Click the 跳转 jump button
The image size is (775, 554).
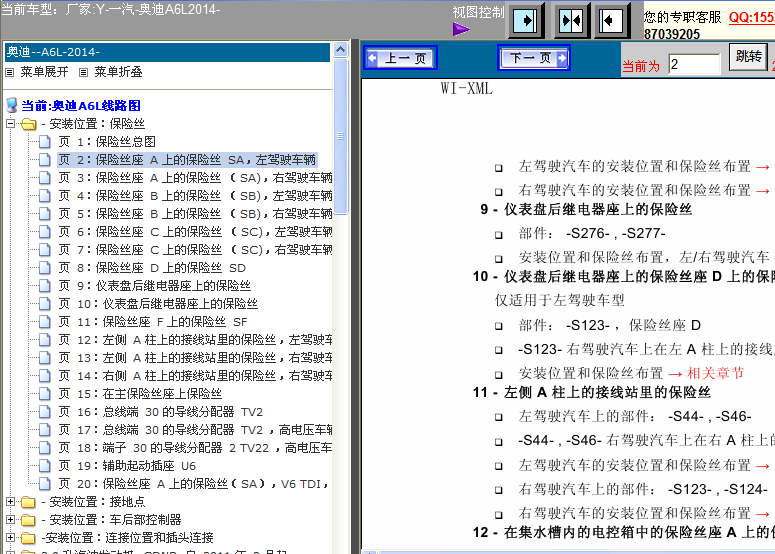click(x=748, y=56)
